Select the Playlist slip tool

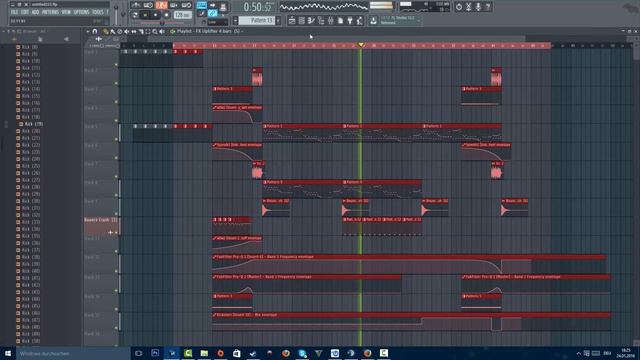click(x=134, y=31)
